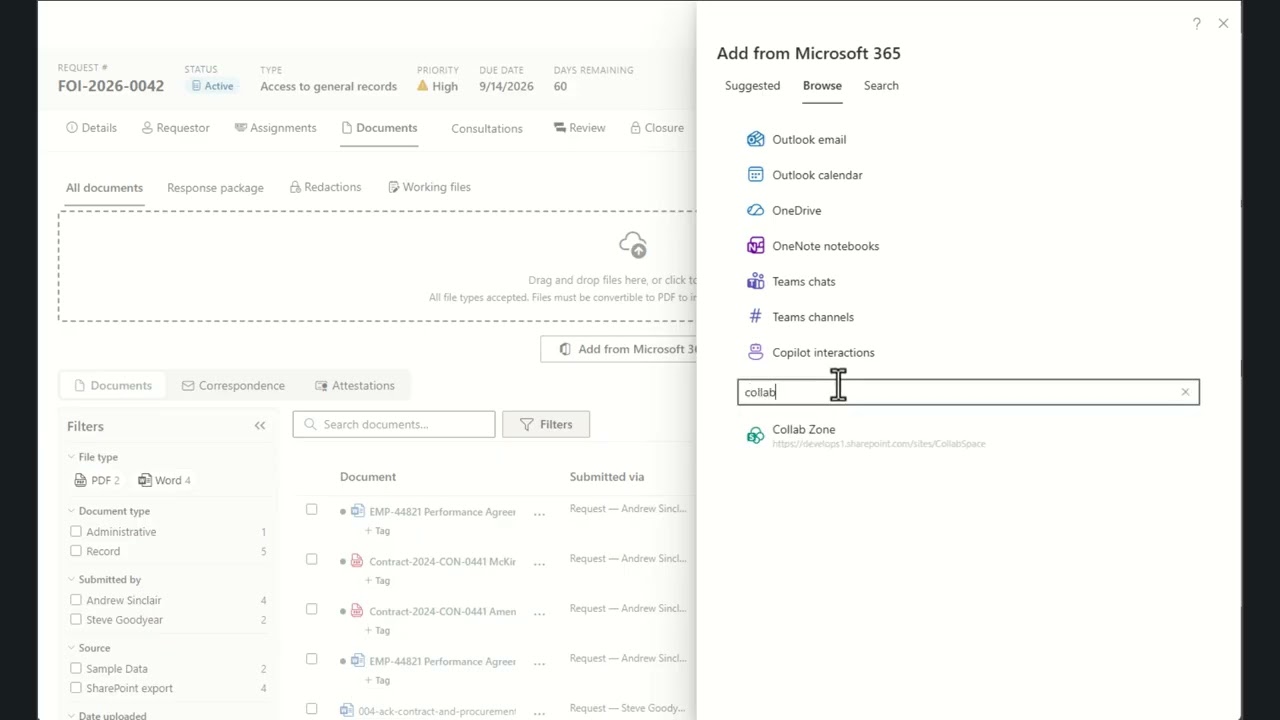The height and width of the screenshot is (720, 1280).
Task: Close the Add from Microsoft 365 panel
Action: (1223, 23)
